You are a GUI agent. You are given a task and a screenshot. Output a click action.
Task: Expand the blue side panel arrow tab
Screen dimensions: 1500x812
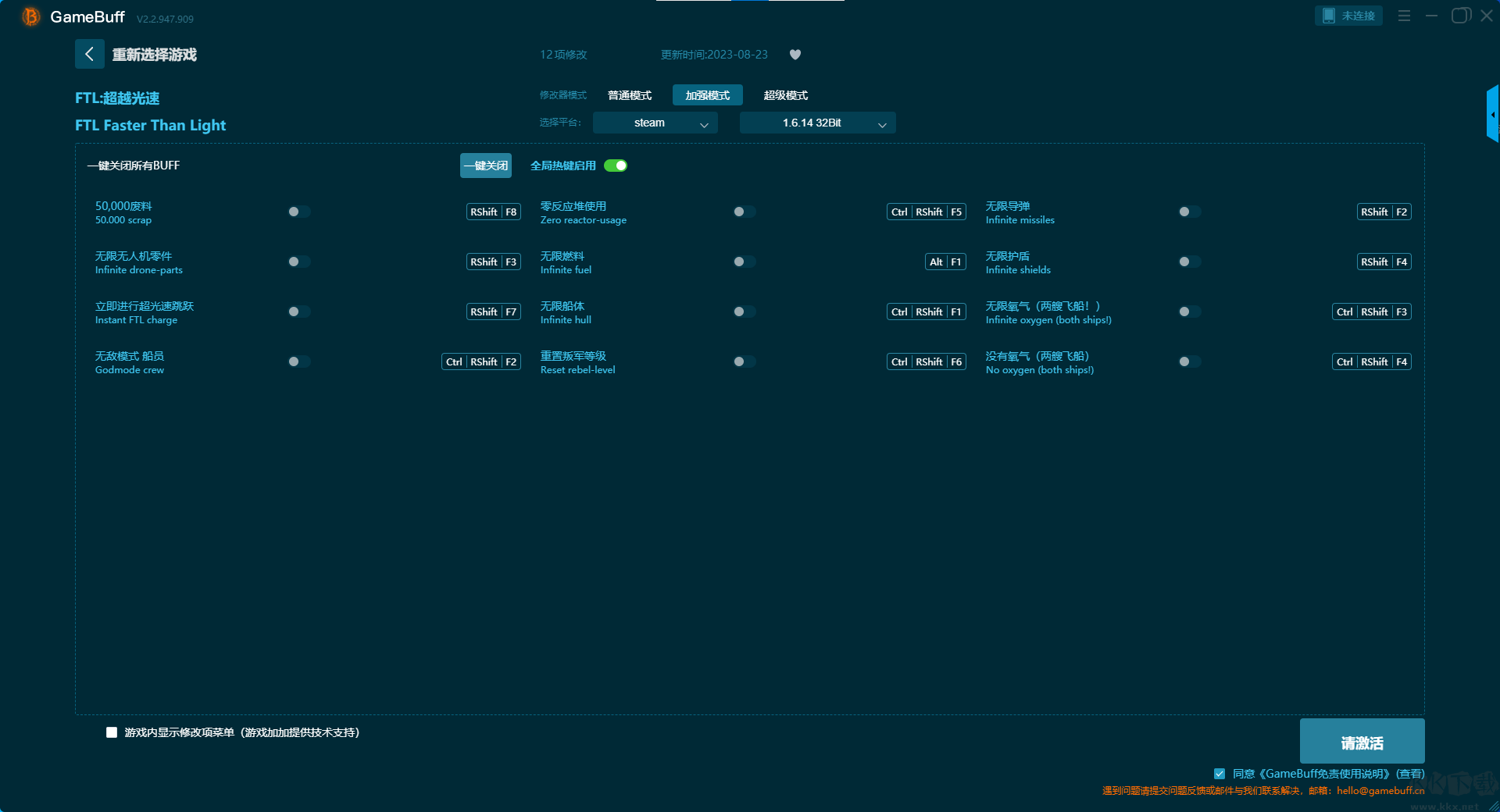point(1493,114)
